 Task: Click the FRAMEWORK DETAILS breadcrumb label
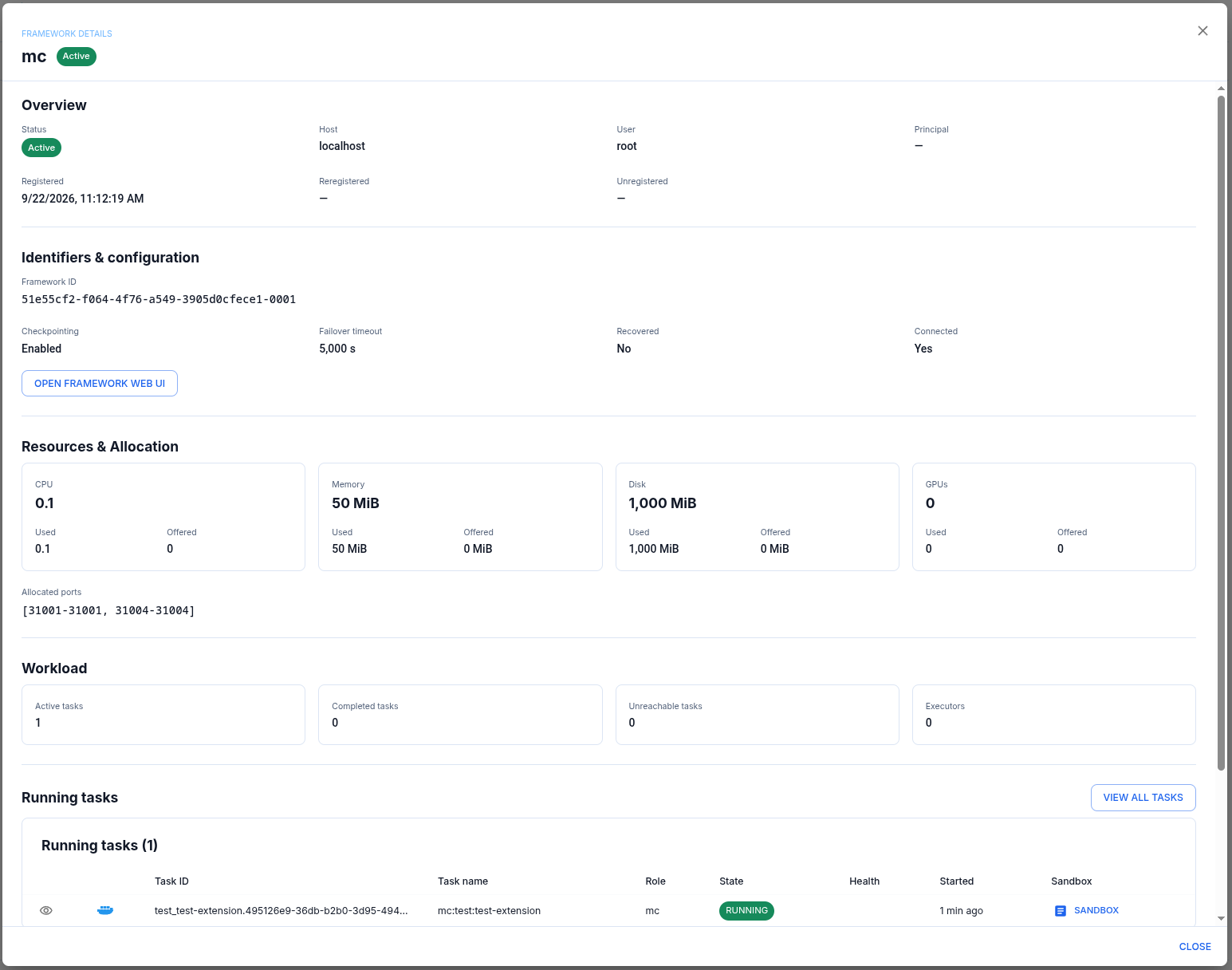click(x=67, y=34)
